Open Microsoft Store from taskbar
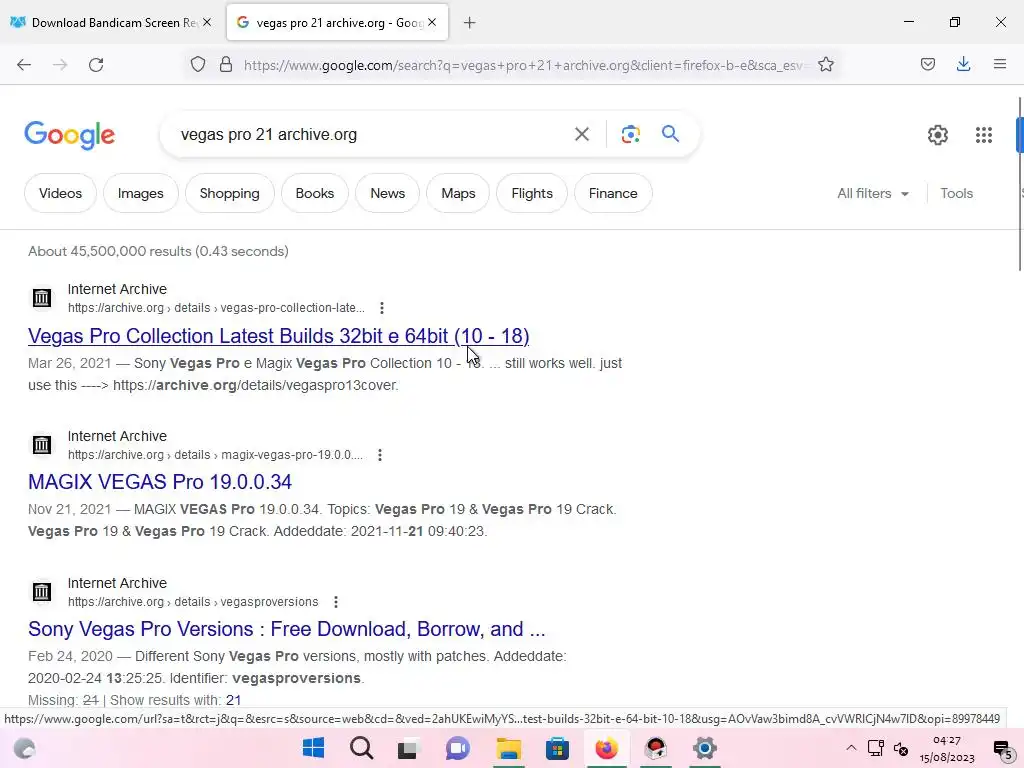Screen dimensions: 1024x768 pos(557,748)
